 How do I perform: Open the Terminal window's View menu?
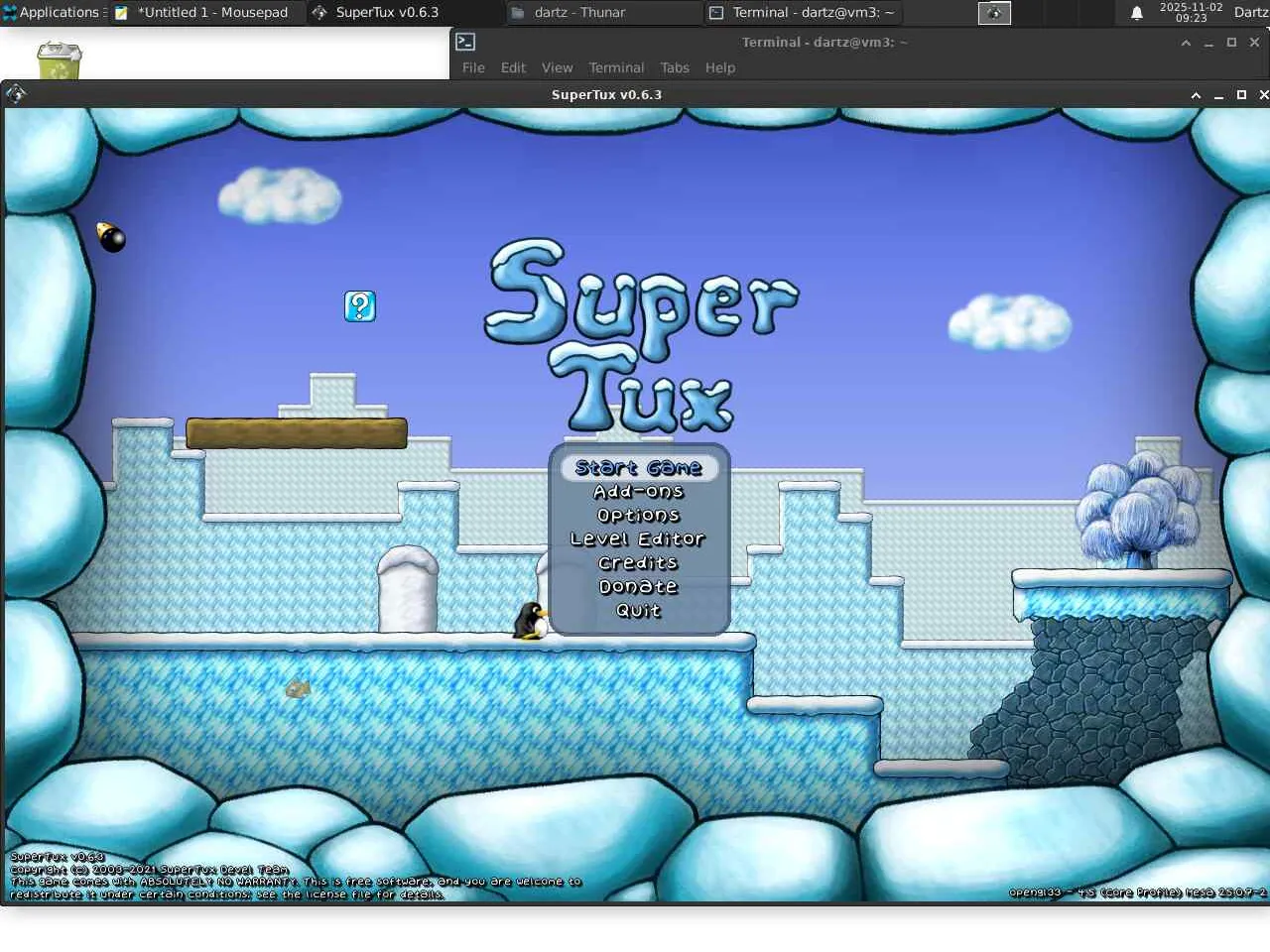pos(557,67)
